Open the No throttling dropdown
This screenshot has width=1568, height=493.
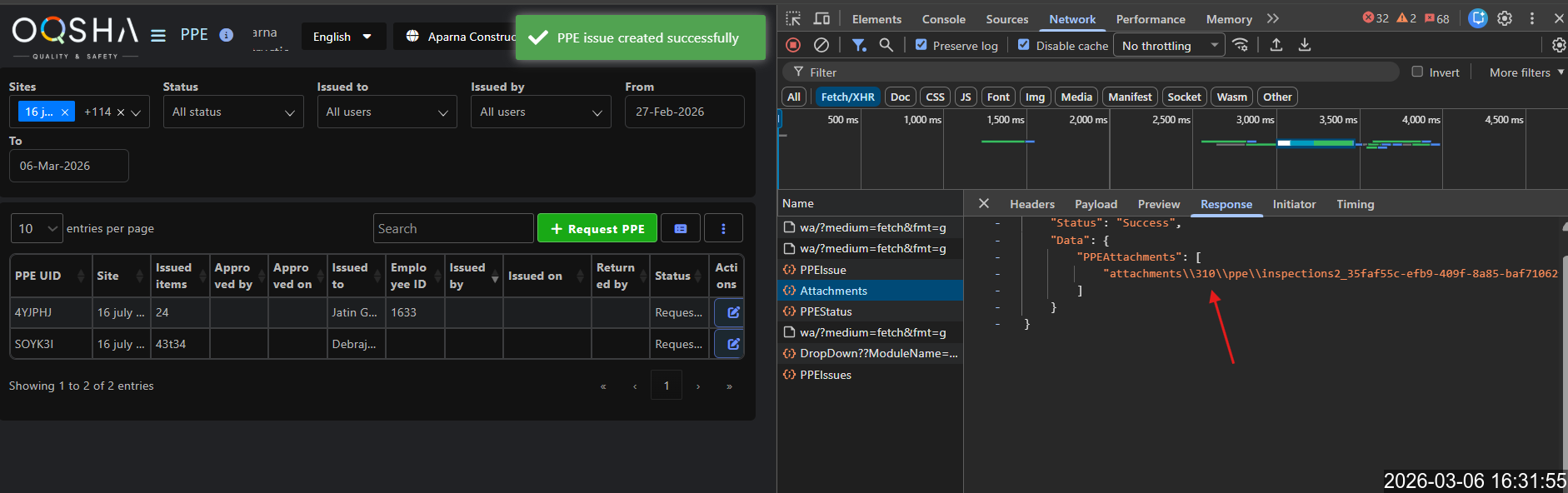tap(1171, 46)
